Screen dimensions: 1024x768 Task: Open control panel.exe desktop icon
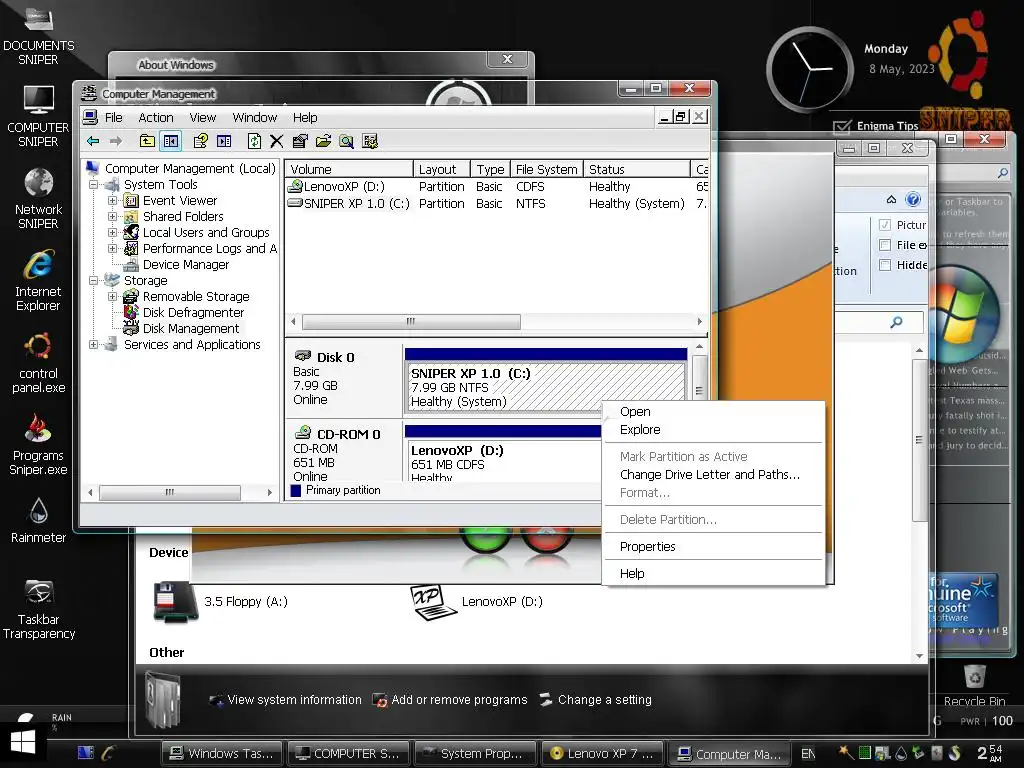point(39,362)
